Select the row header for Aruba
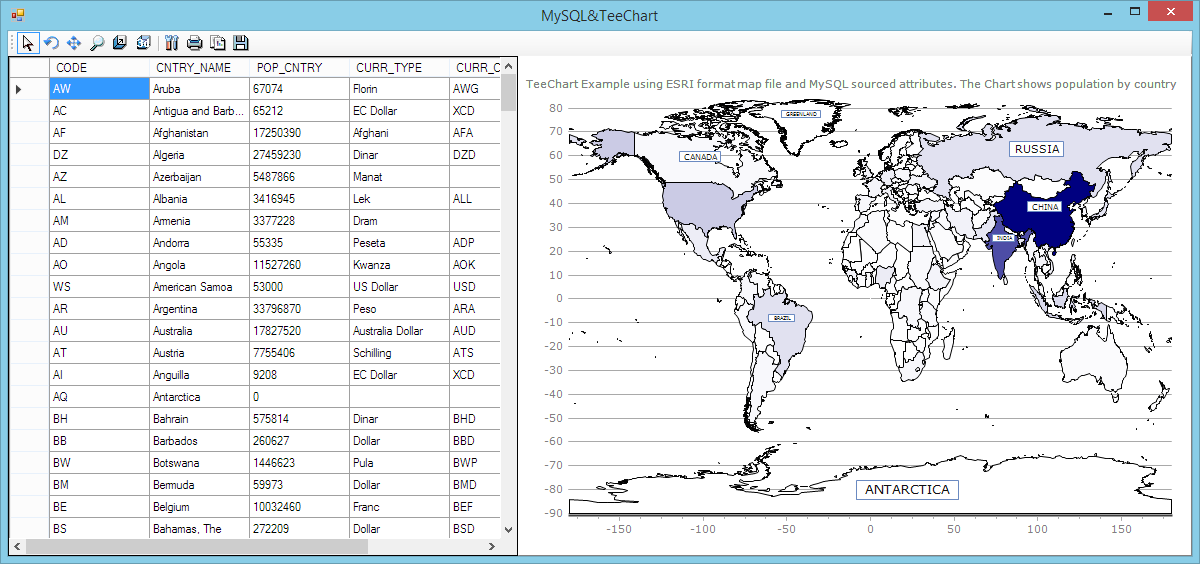This screenshot has height=564, width=1200. [x=29, y=89]
